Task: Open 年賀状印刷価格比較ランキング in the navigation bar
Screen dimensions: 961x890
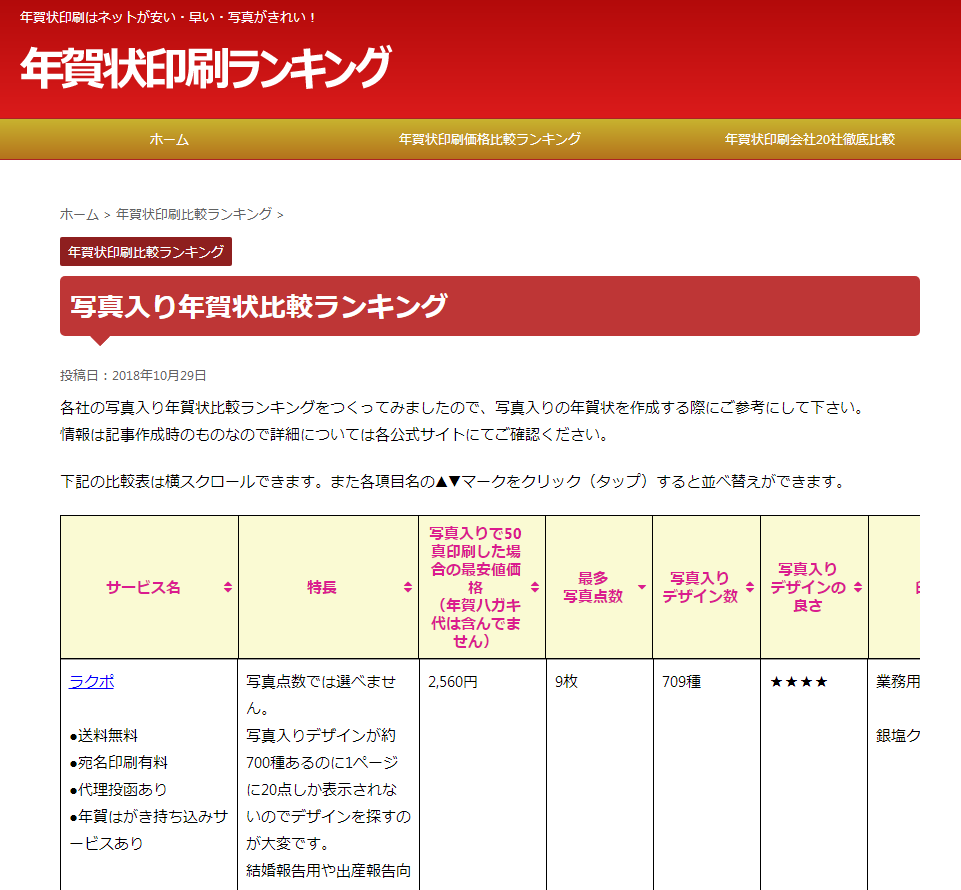Action: point(489,140)
